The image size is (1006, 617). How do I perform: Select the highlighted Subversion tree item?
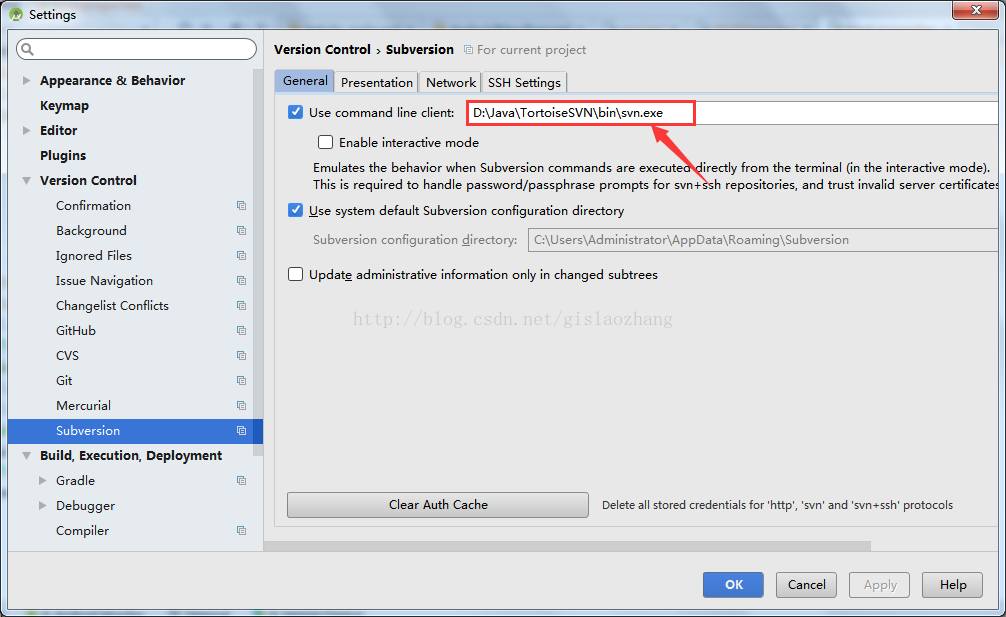(x=135, y=430)
